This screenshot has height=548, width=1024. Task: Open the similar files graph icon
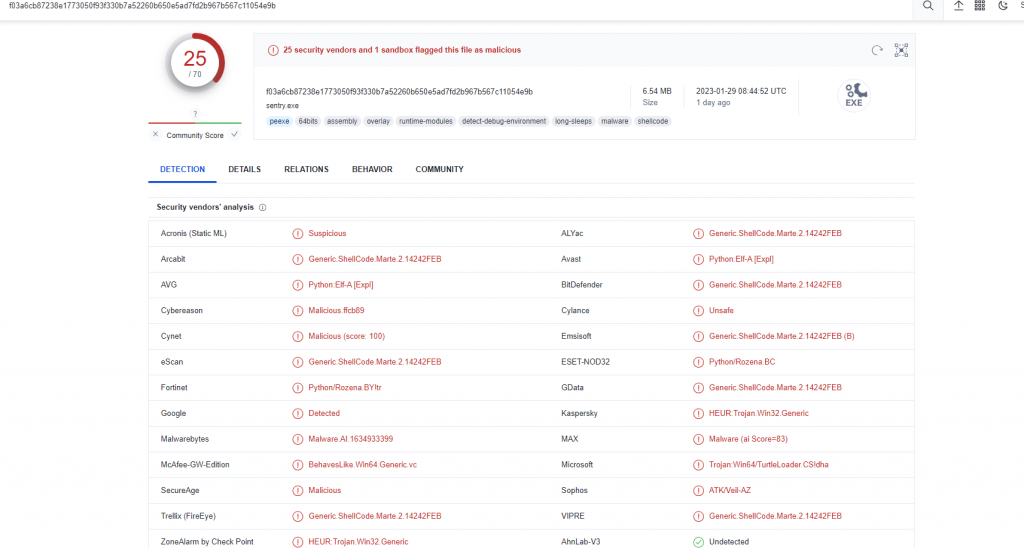tap(901, 50)
